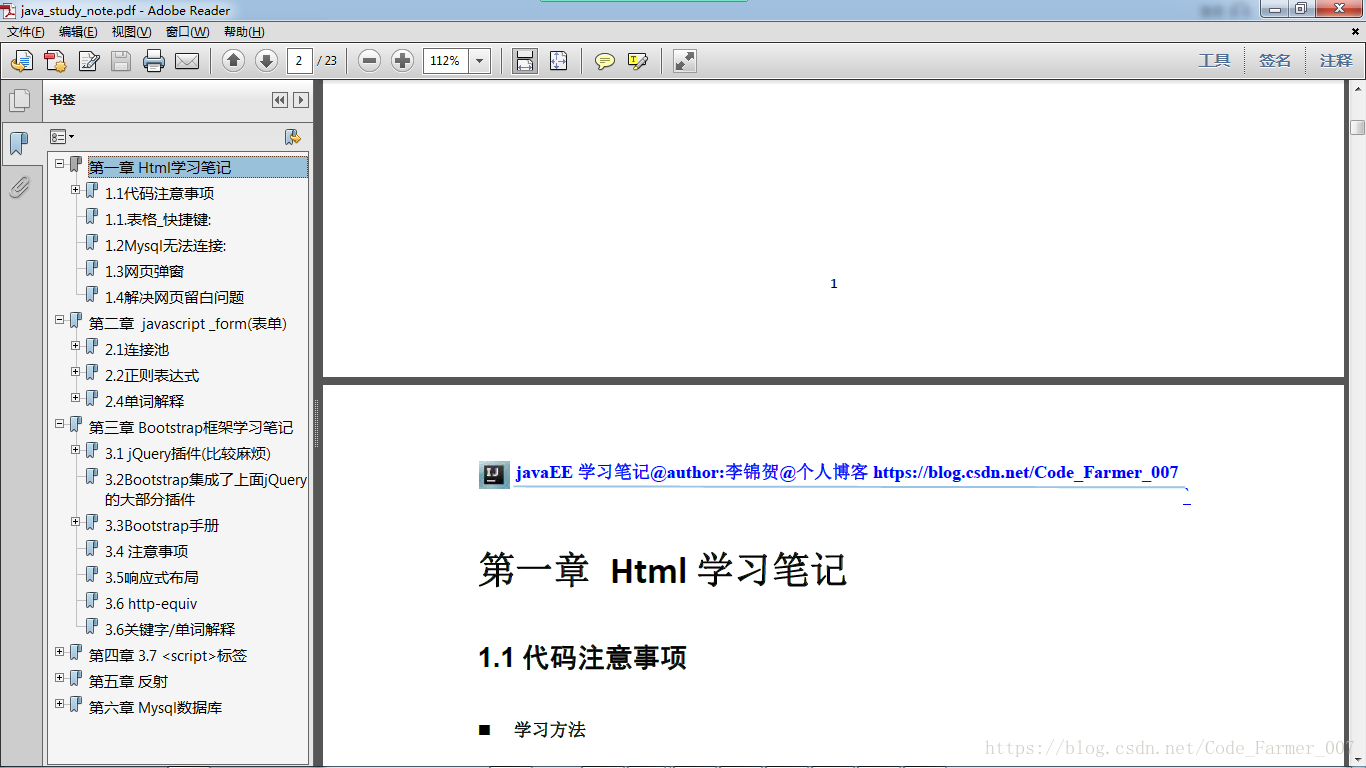Viewport: 1366px width, 768px height.
Task: Expand the 3.1 jQuery插件 bookmark
Action: [76, 449]
